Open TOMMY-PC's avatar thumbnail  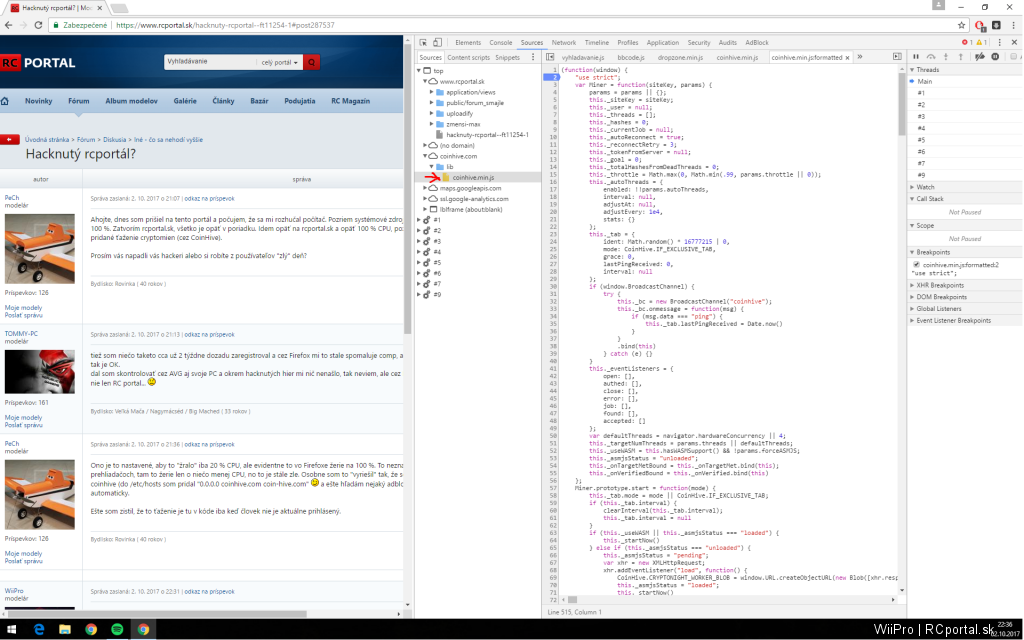pos(40,372)
